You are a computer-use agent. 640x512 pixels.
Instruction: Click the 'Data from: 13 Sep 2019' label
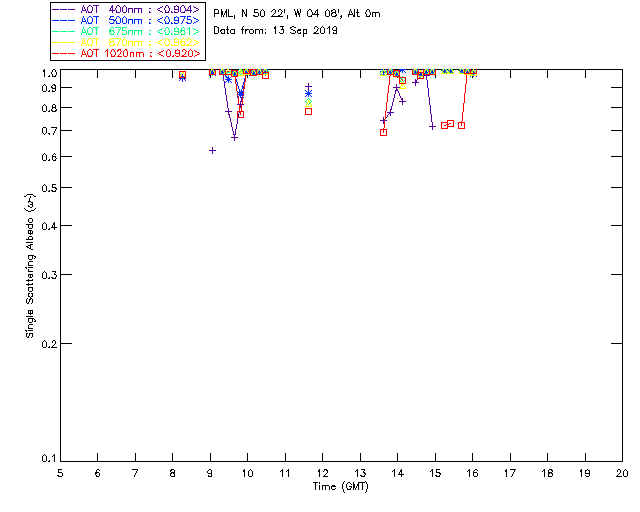point(275,31)
